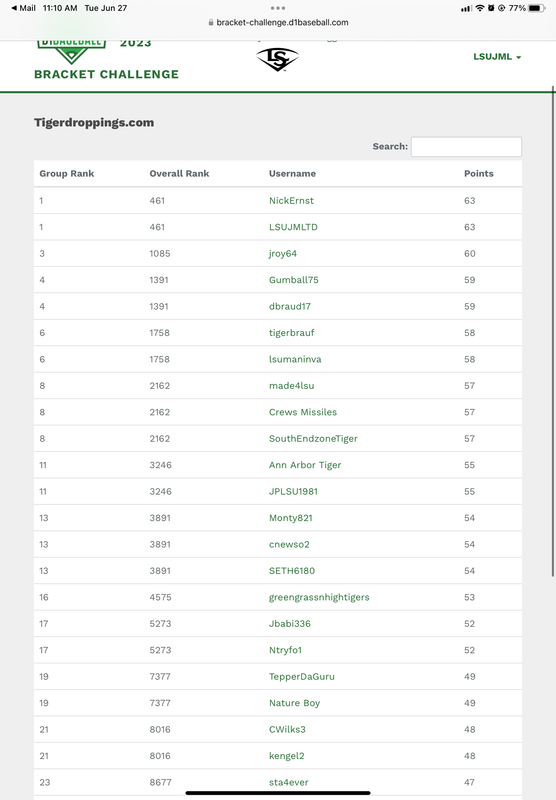Click the D1Baseball Bracket Challenge logo

(x=106, y=60)
